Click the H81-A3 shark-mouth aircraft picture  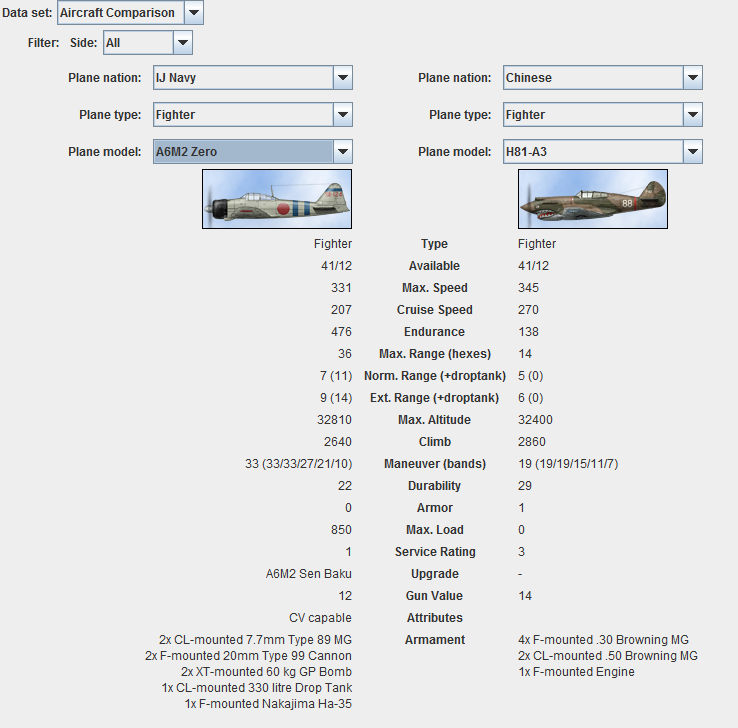point(593,199)
